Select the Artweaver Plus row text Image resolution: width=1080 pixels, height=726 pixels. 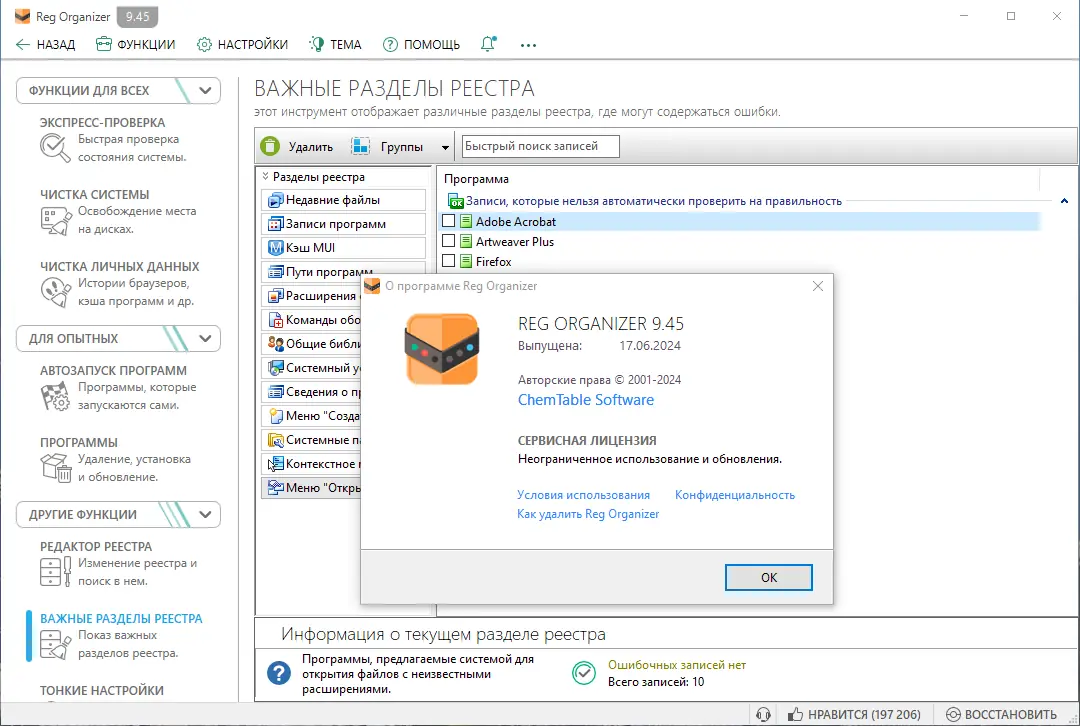(515, 241)
